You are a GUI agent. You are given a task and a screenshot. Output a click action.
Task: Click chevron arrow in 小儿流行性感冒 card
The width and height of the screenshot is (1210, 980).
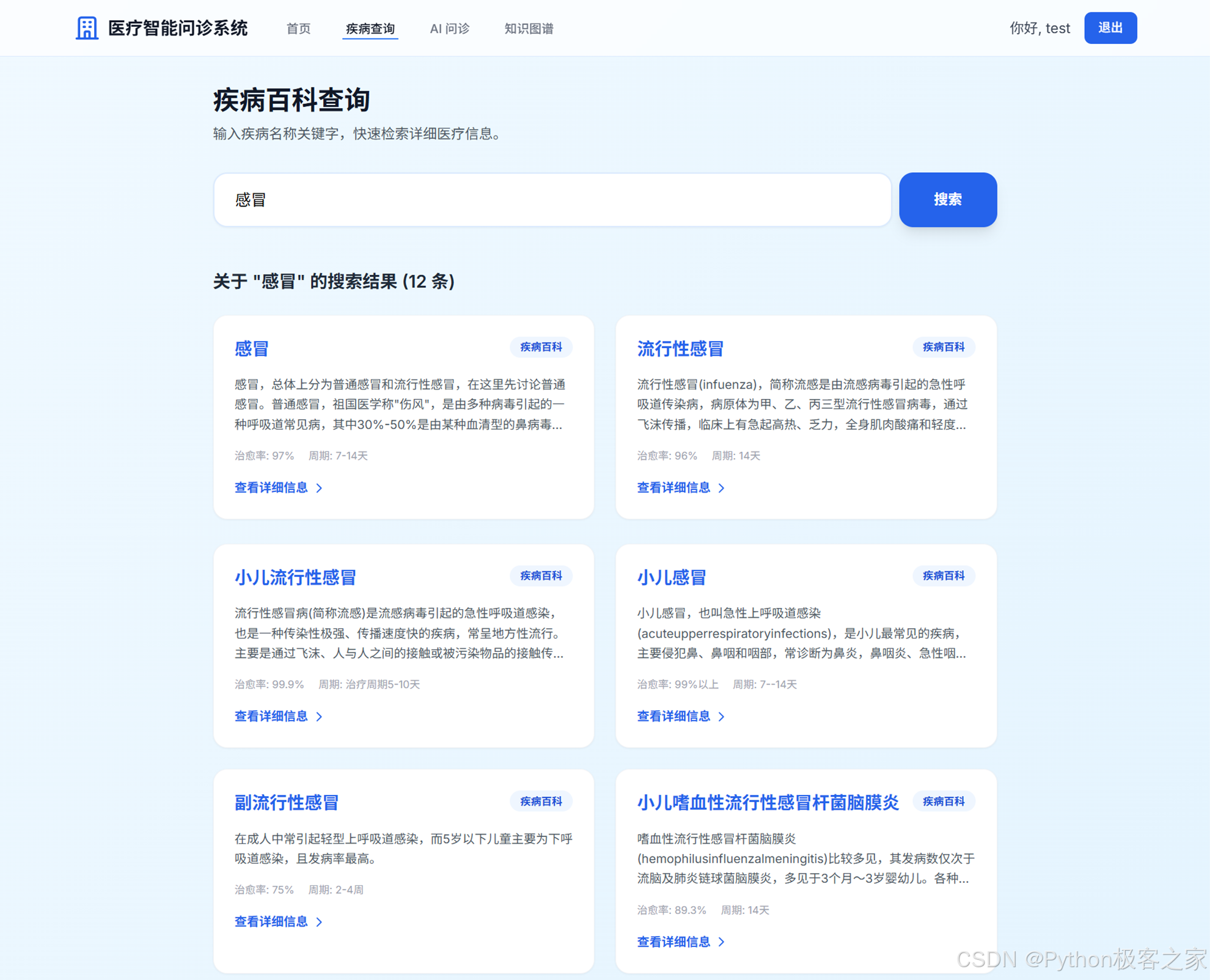319,717
